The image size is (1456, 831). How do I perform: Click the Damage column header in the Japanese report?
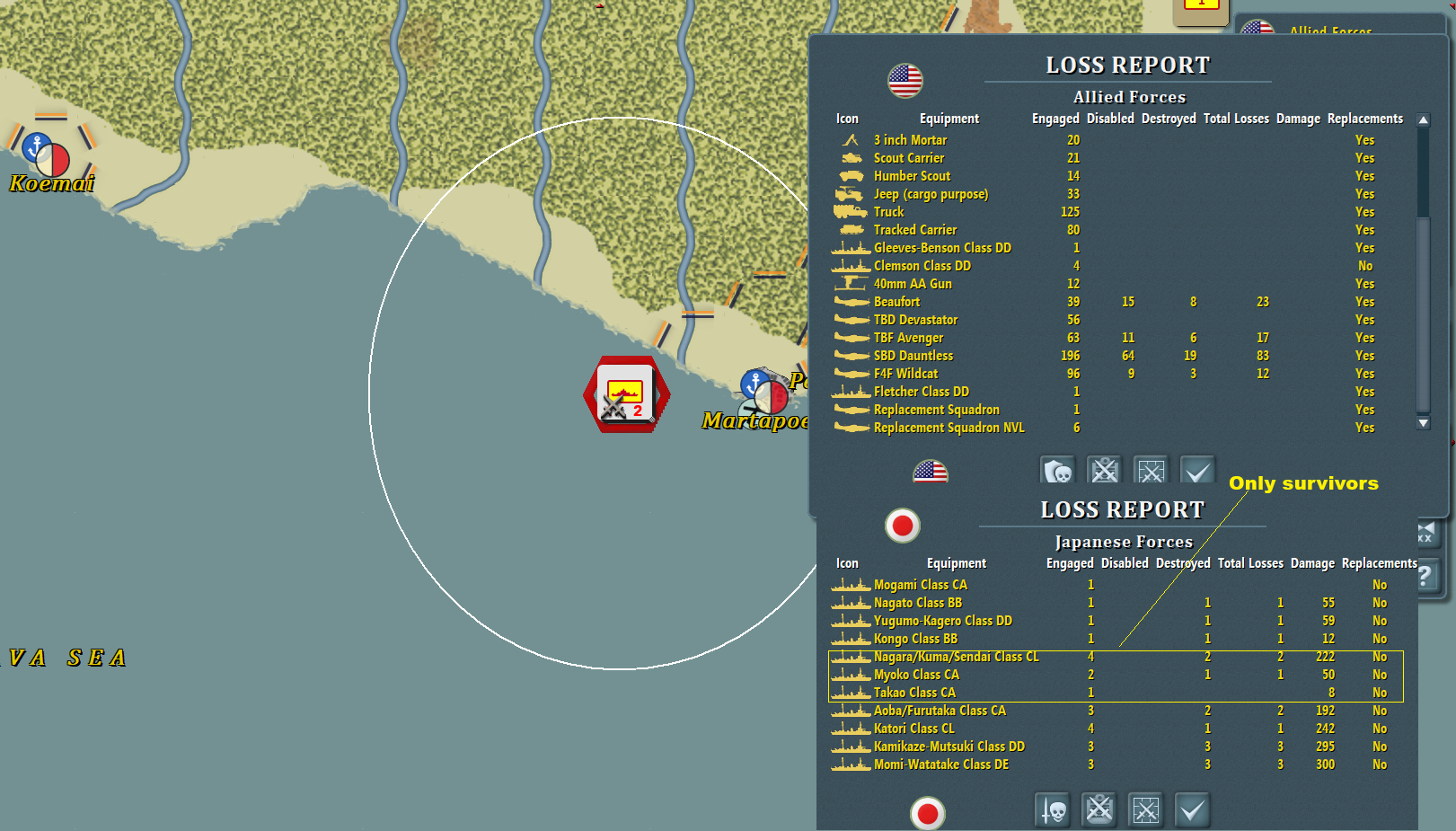(1312, 563)
